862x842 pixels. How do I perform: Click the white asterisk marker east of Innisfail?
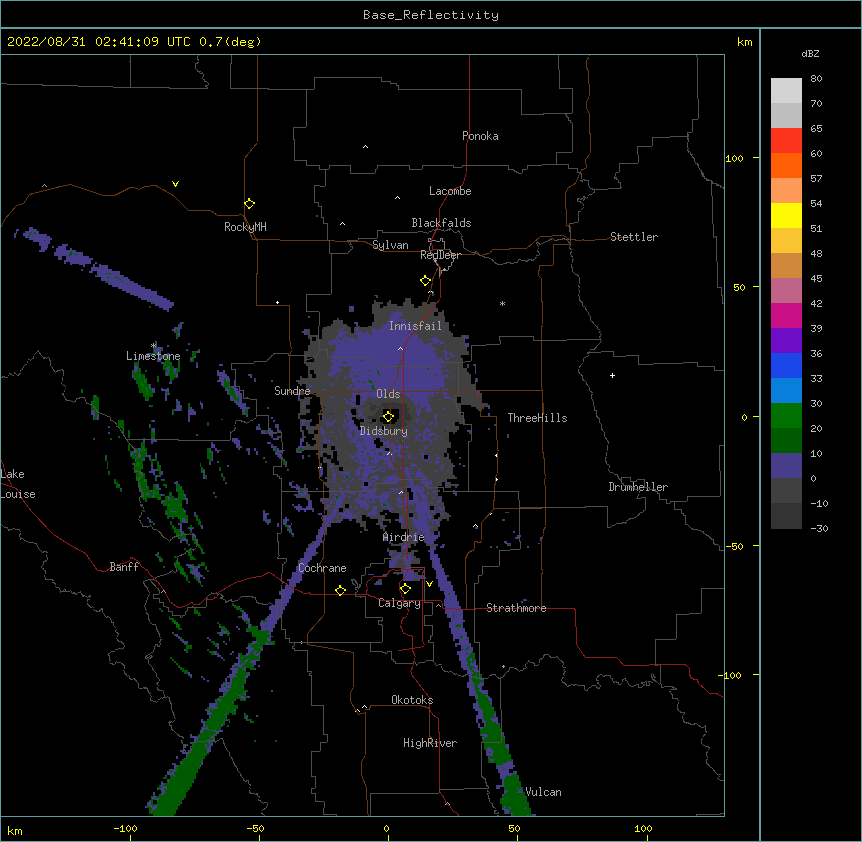coord(502,303)
